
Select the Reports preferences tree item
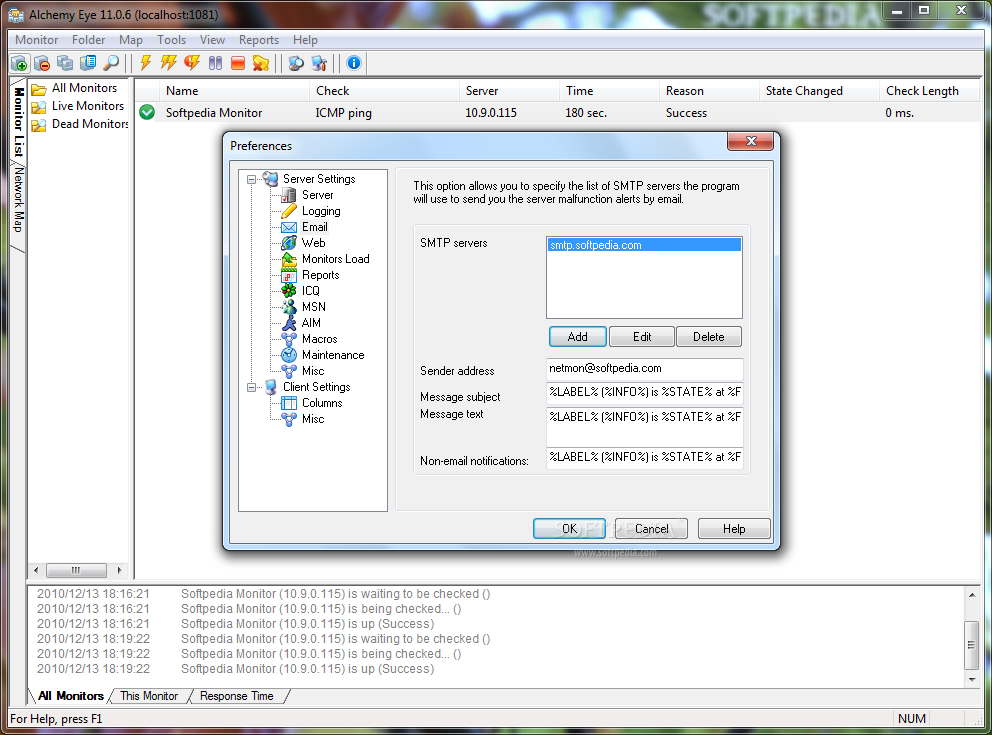click(320, 275)
